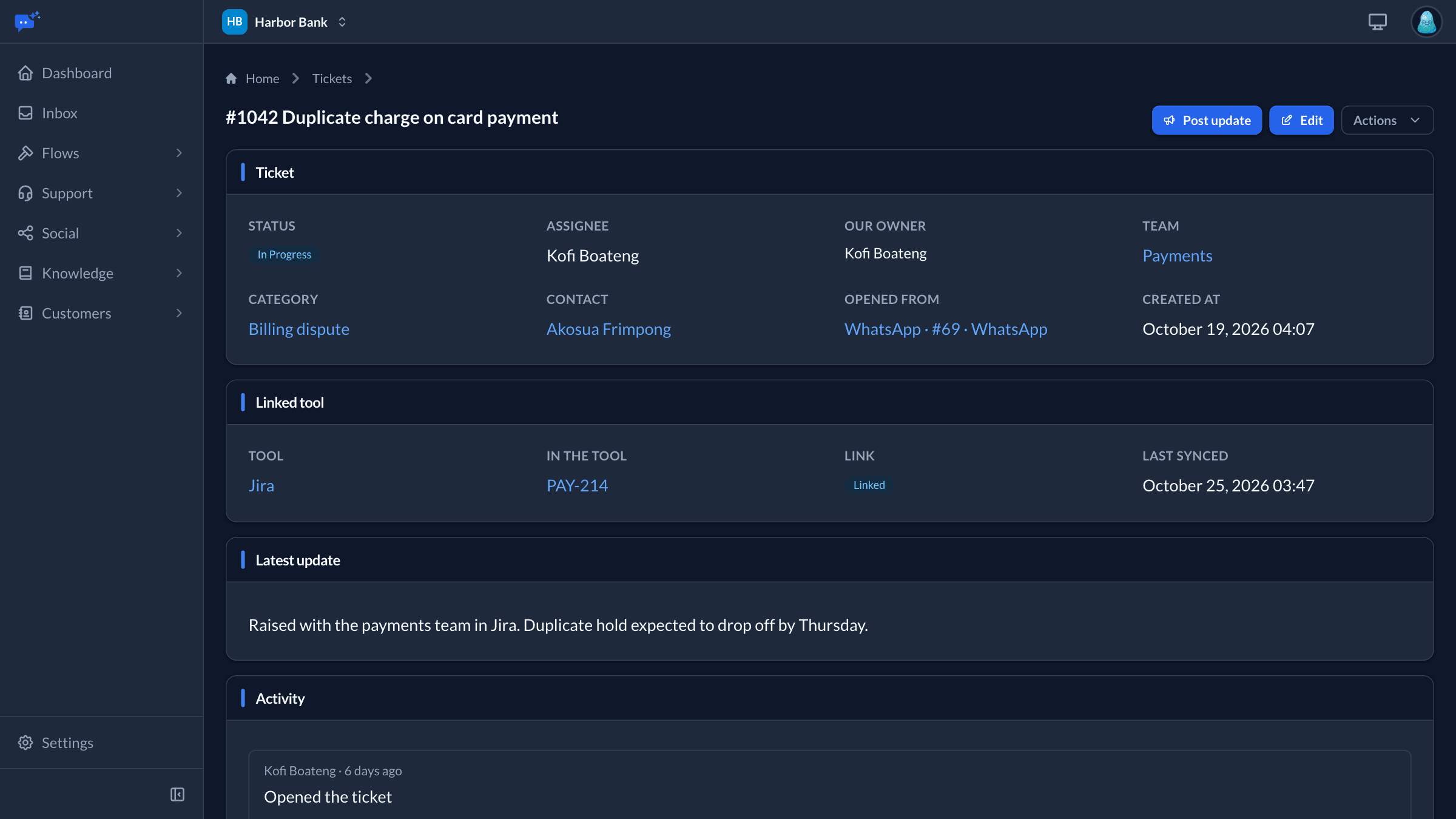
Task: Go to Dashboard in sidebar
Action: click(x=101, y=73)
